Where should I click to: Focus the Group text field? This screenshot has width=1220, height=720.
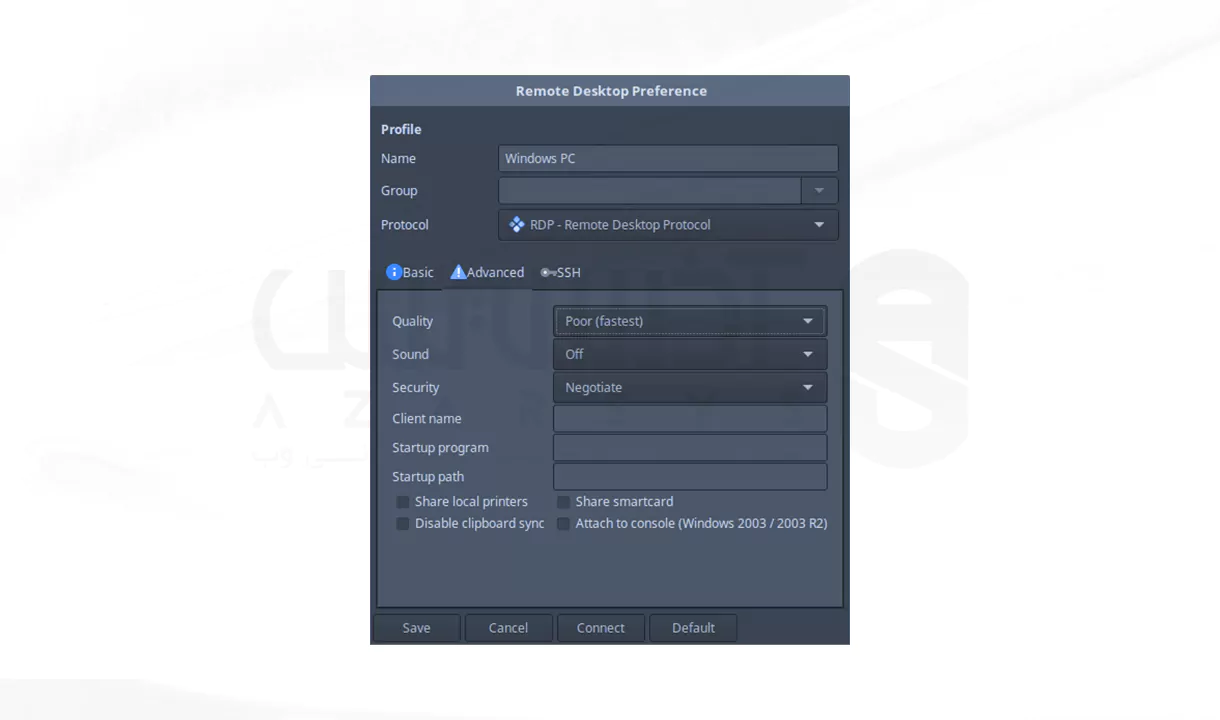650,191
